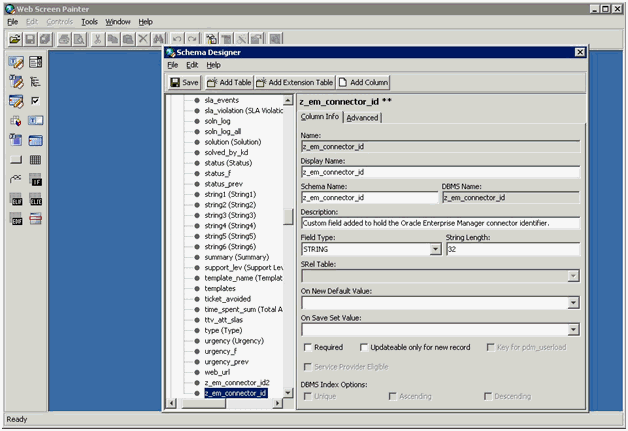Select the checkbox control in the palette
This screenshot has width=628, height=431.
click(x=35, y=101)
